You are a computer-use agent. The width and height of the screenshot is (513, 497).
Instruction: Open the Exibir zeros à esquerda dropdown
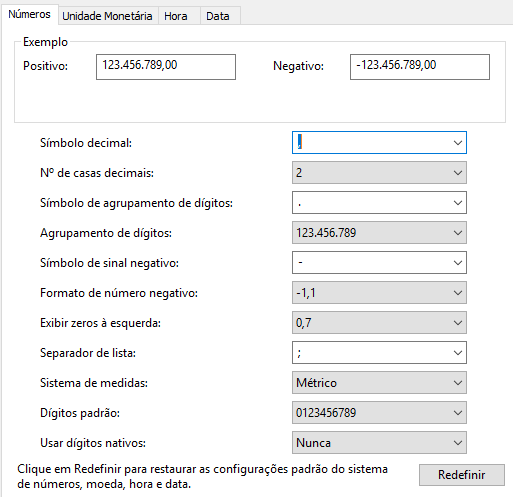point(379,323)
